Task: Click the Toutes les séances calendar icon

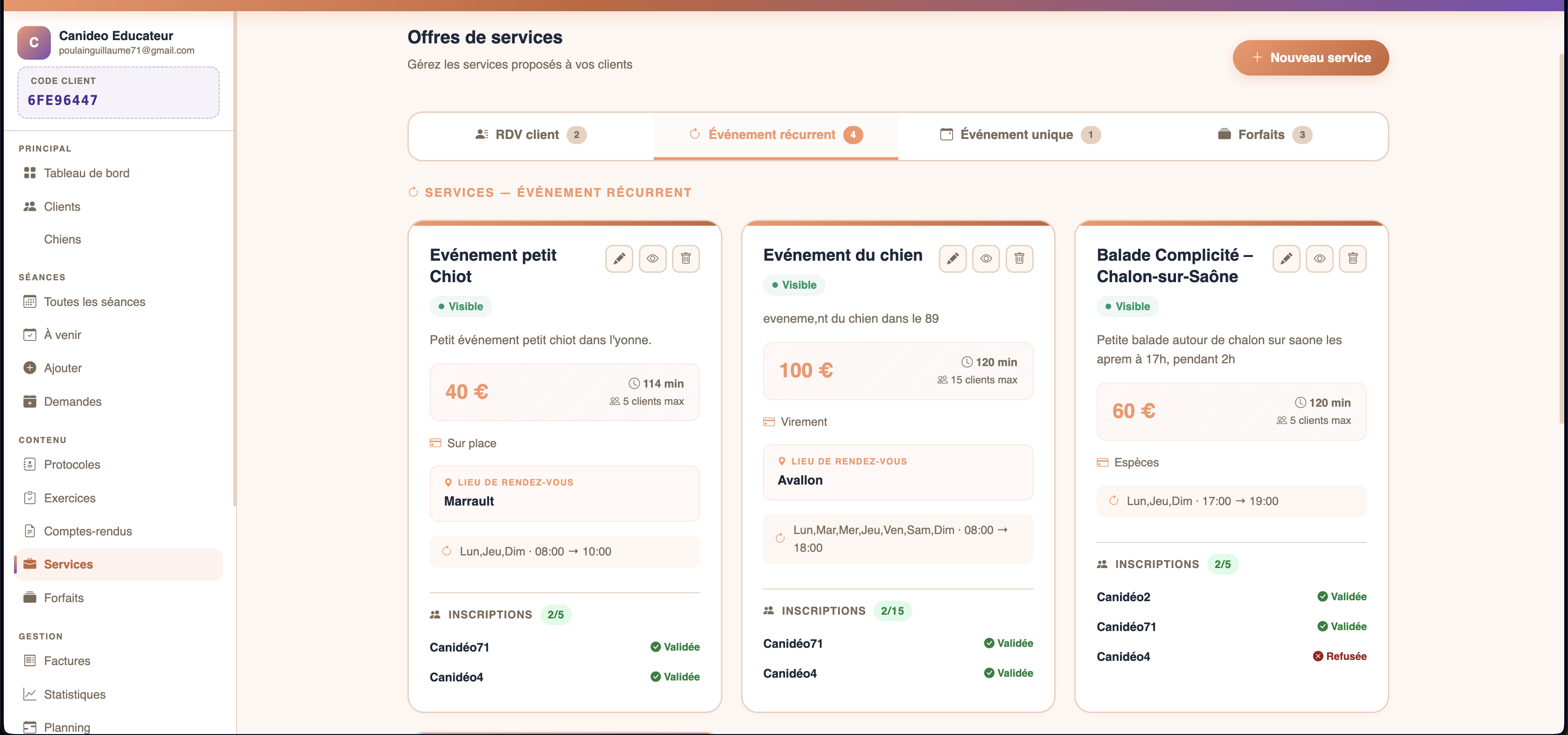Action: click(29, 302)
